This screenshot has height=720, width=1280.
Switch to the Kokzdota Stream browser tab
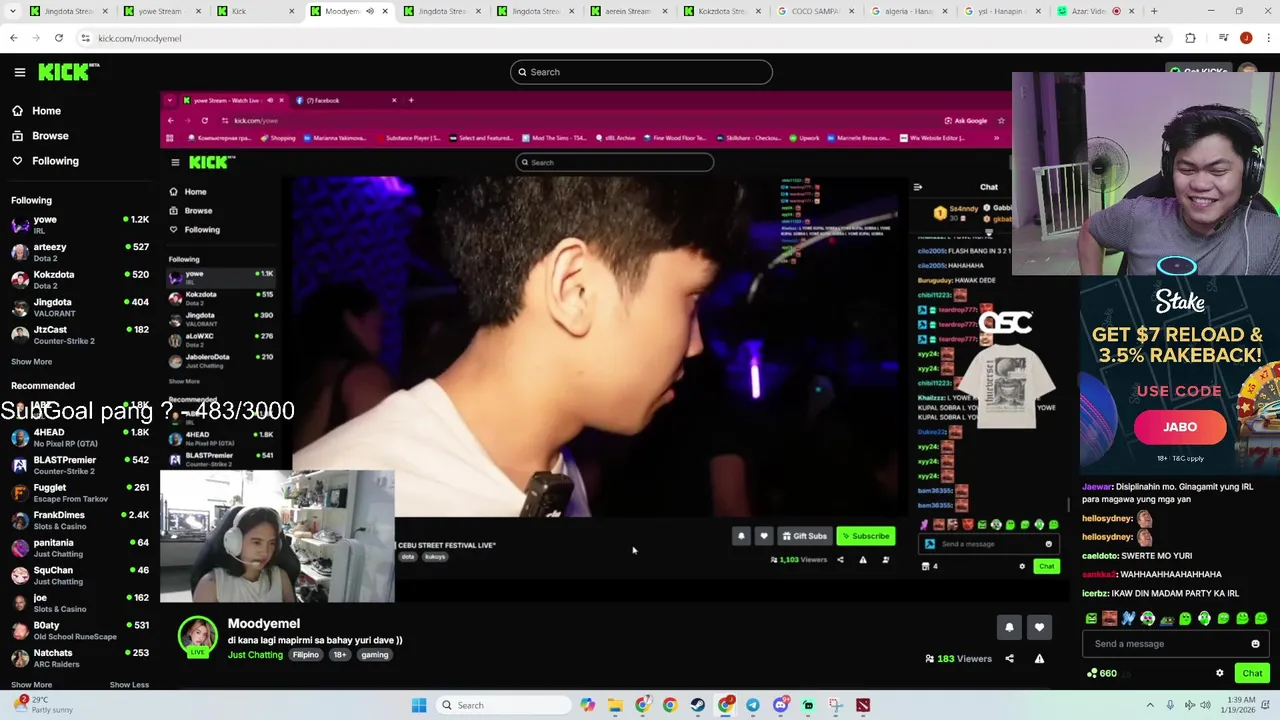[722, 11]
